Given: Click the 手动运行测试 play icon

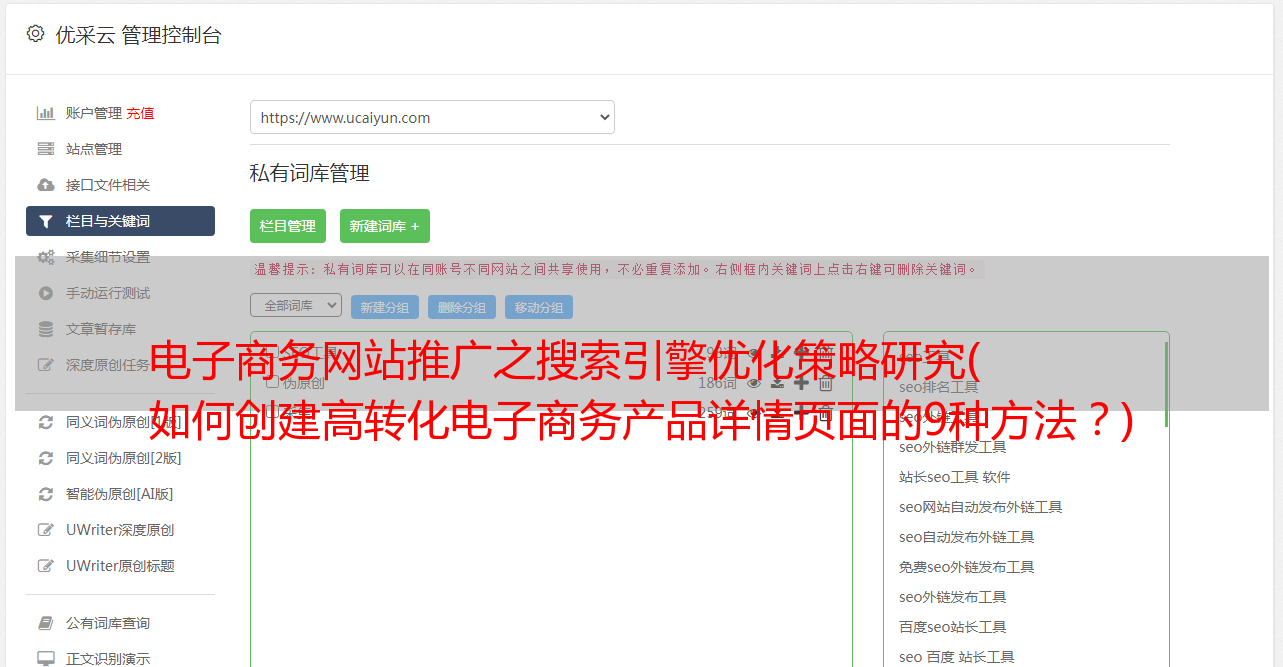Looking at the screenshot, I should 46,293.
